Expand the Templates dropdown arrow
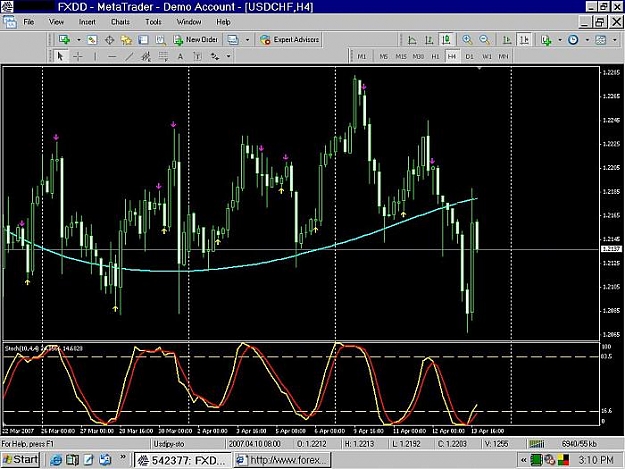The width and height of the screenshot is (625, 469). [614, 40]
